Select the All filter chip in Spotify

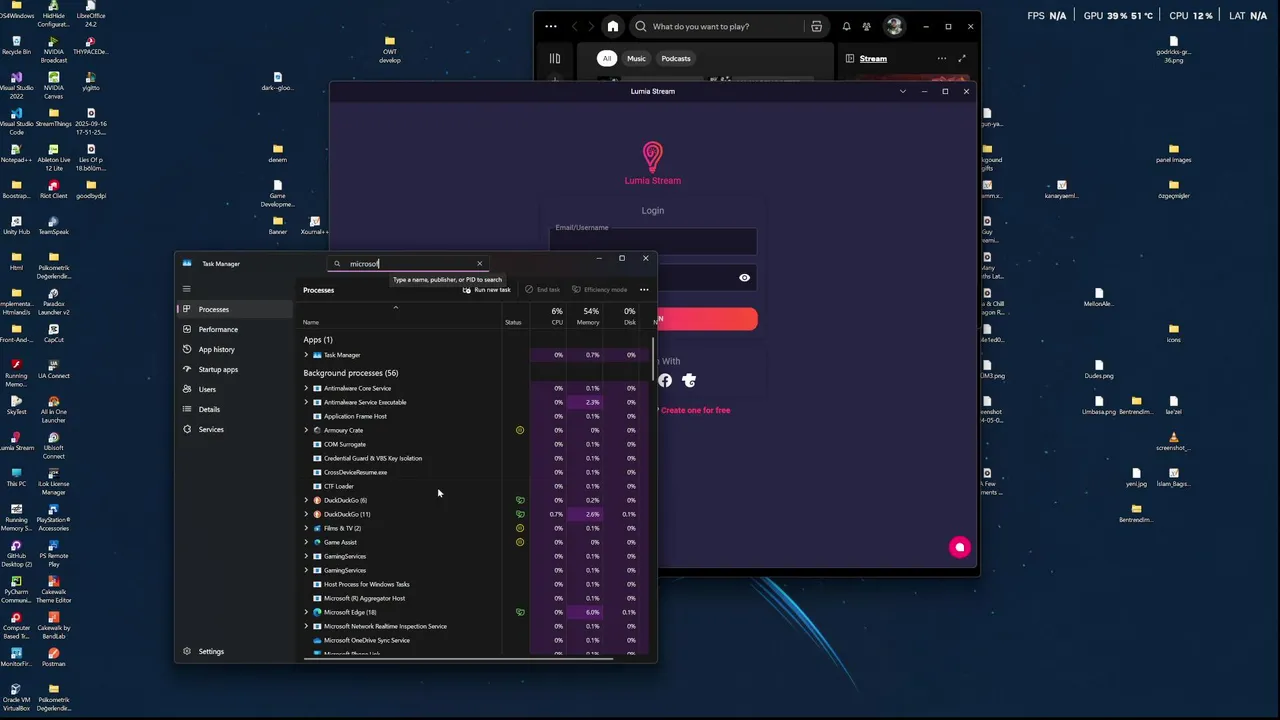[x=607, y=58]
